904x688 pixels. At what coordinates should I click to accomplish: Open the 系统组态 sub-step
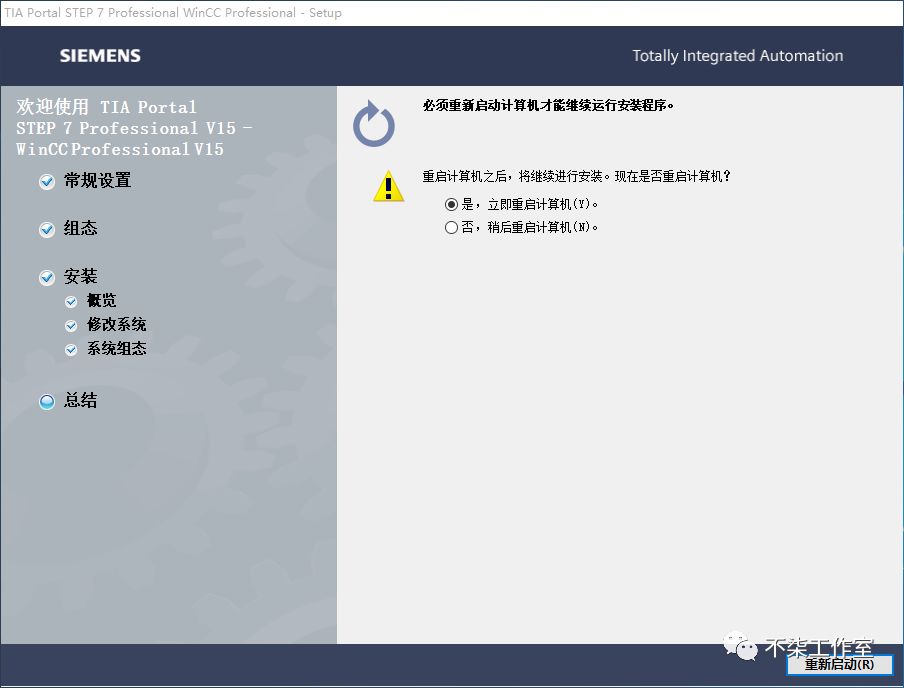tap(116, 348)
